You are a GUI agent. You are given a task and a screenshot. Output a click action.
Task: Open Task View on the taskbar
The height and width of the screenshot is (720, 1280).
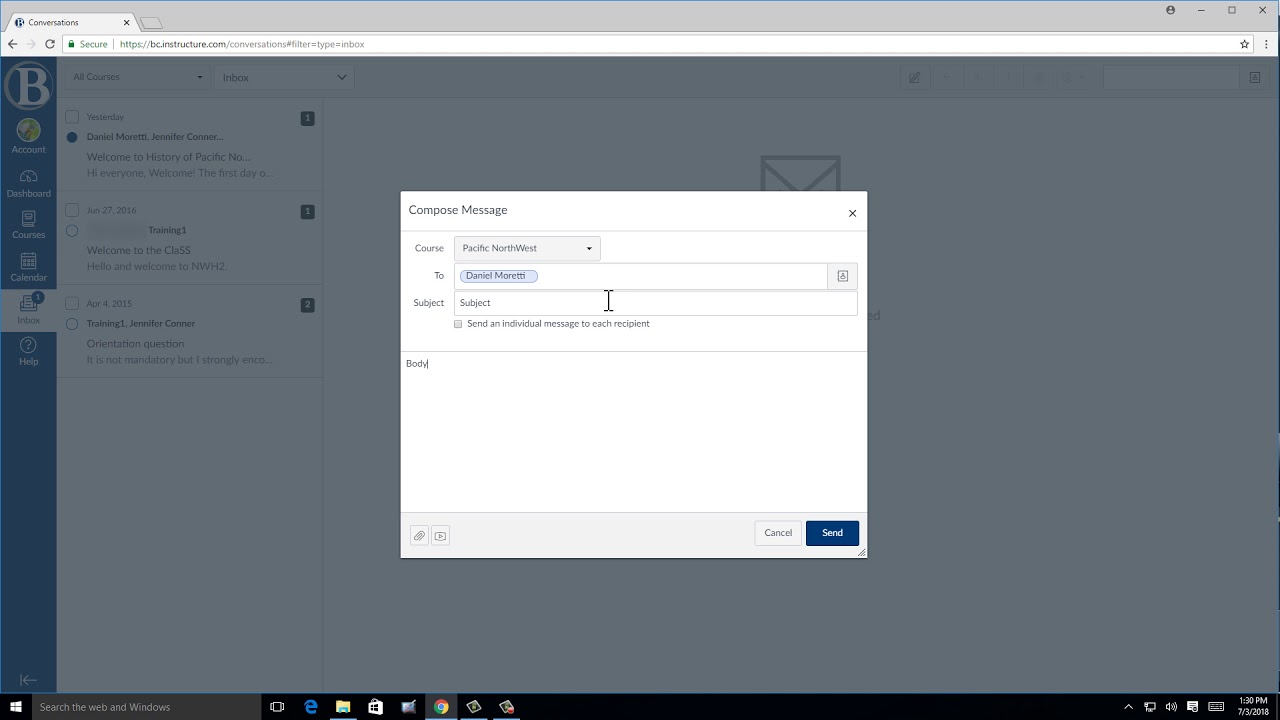pos(278,707)
